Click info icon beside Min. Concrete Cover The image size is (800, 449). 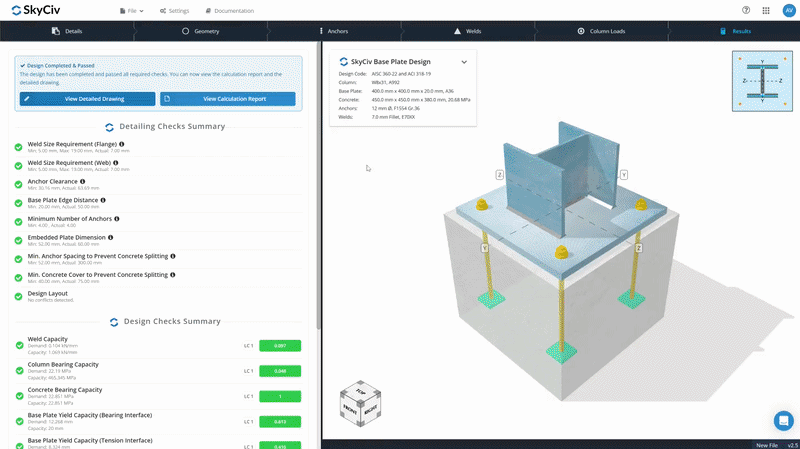pyautogui.click(x=173, y=275)
